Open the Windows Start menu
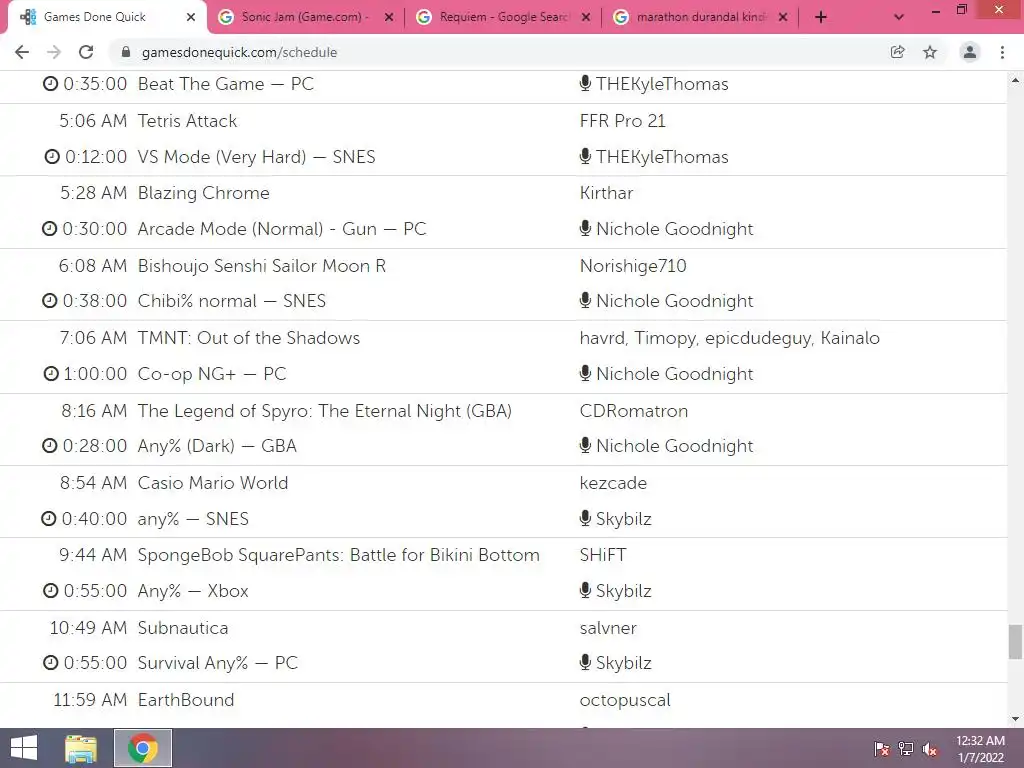The image size is (1024, 768). coord(24,748)
